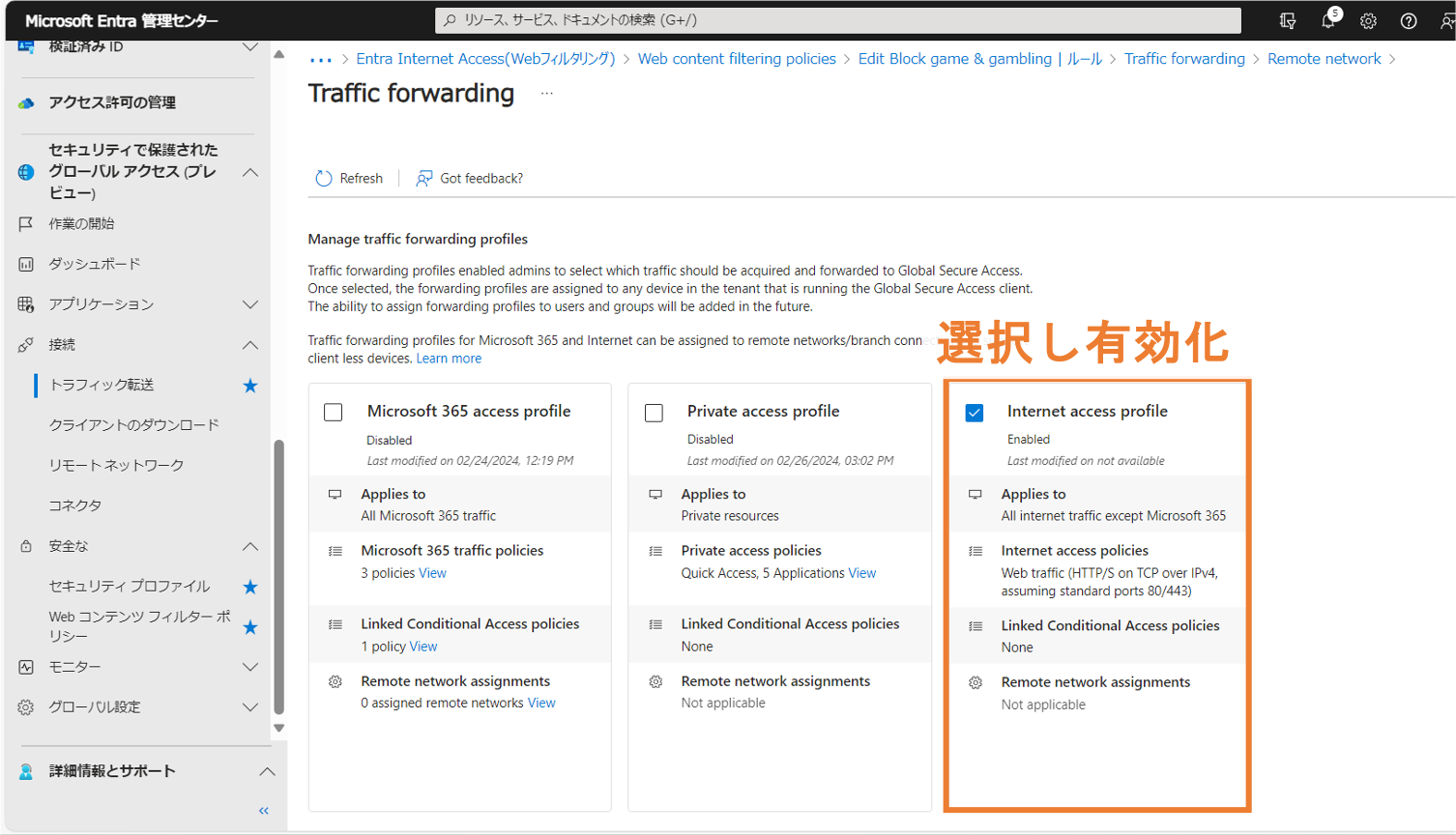Viewport: 1456px width, 835px height.
Task: Click the resource search box
Action: point(838,20)
